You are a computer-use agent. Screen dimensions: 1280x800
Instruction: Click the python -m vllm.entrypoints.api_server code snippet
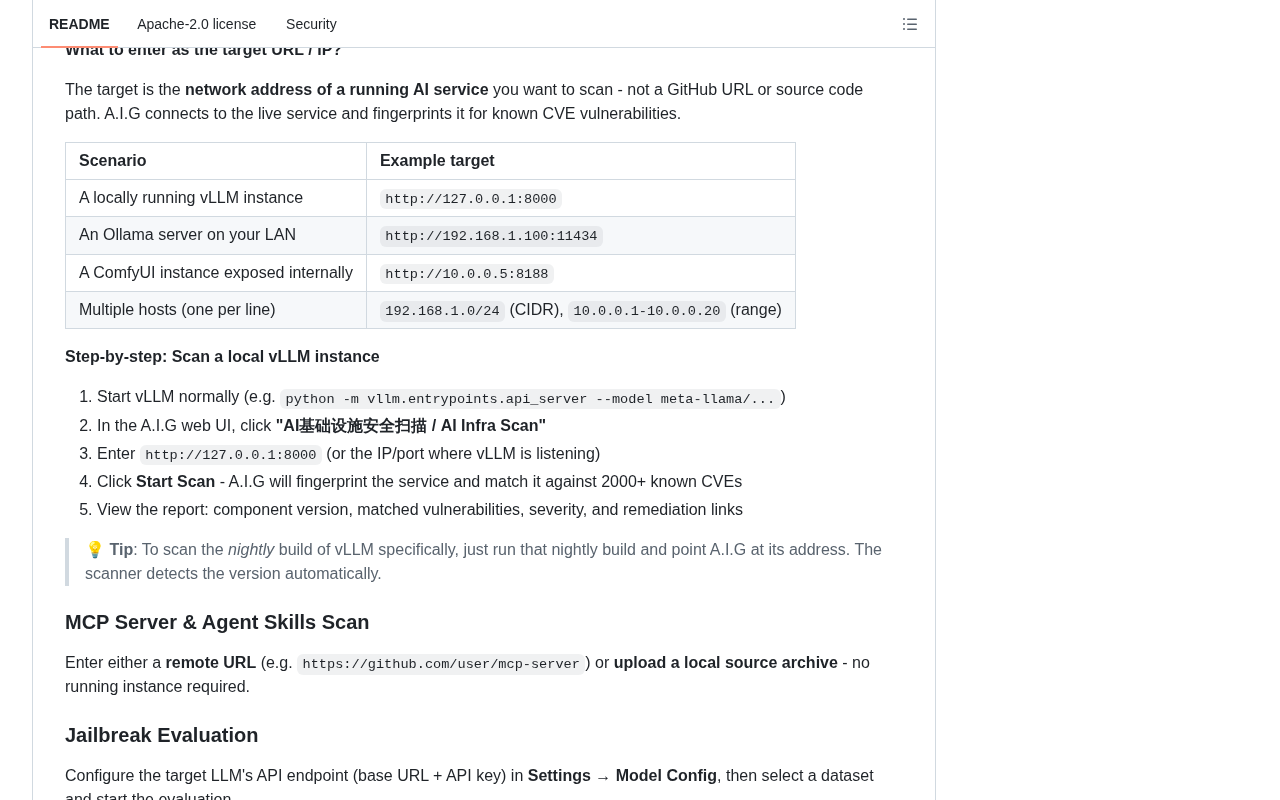pos(530,399)
